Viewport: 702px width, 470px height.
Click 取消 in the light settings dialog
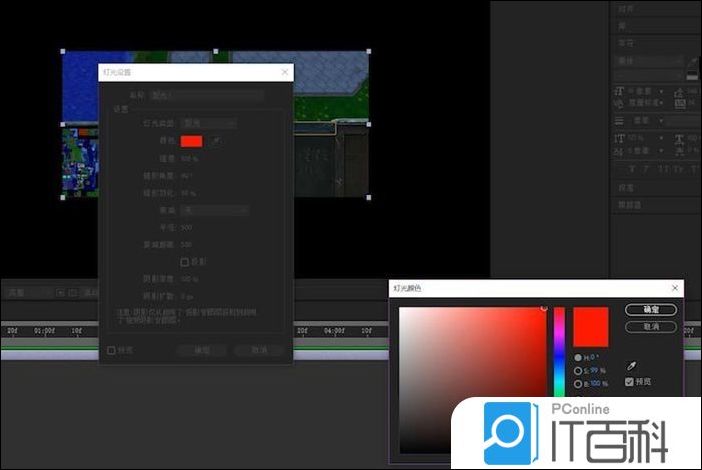259,350
